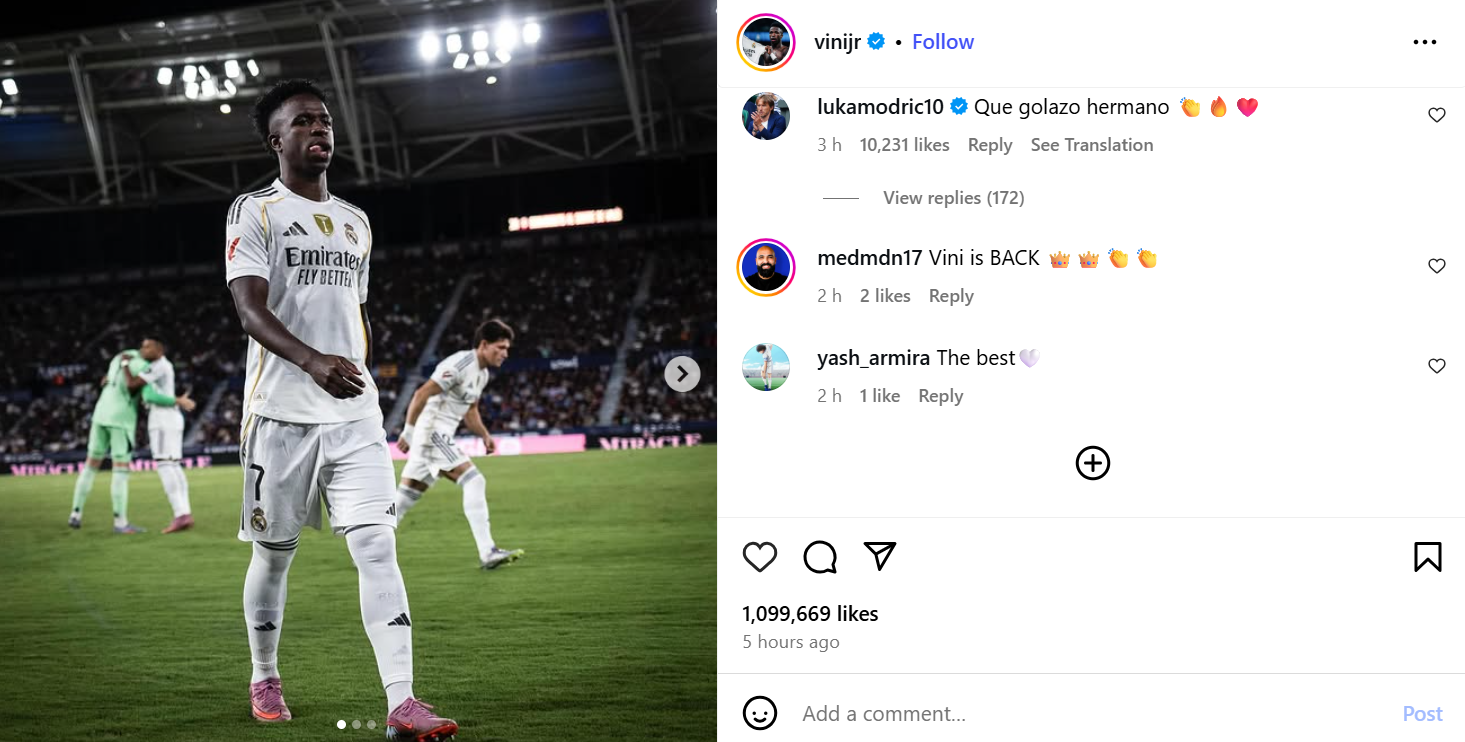
Task: Click the Post comment button
Action: (1422, 713)
